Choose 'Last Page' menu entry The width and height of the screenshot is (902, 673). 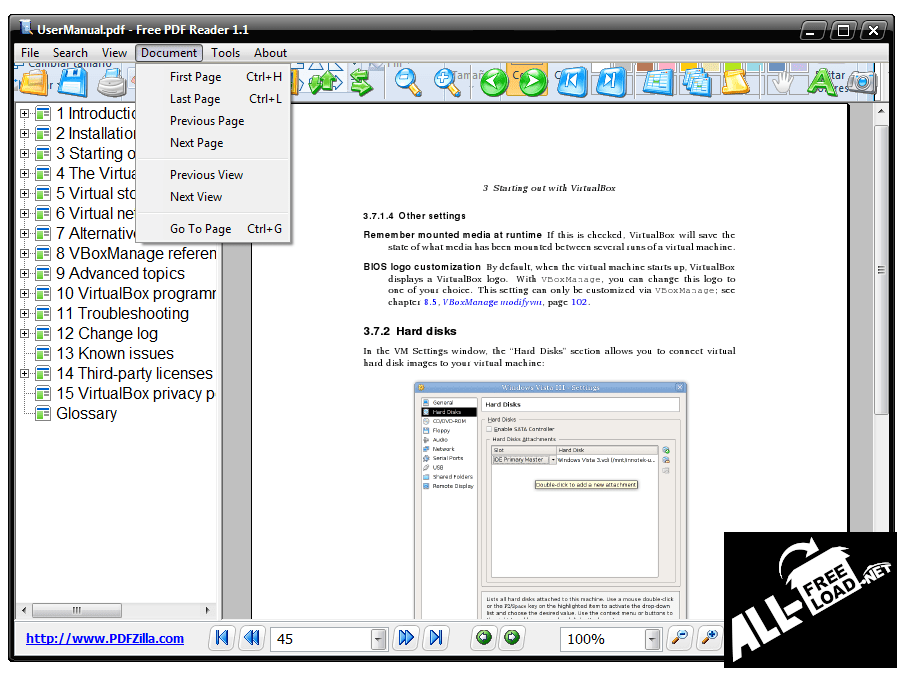point(195,99)
